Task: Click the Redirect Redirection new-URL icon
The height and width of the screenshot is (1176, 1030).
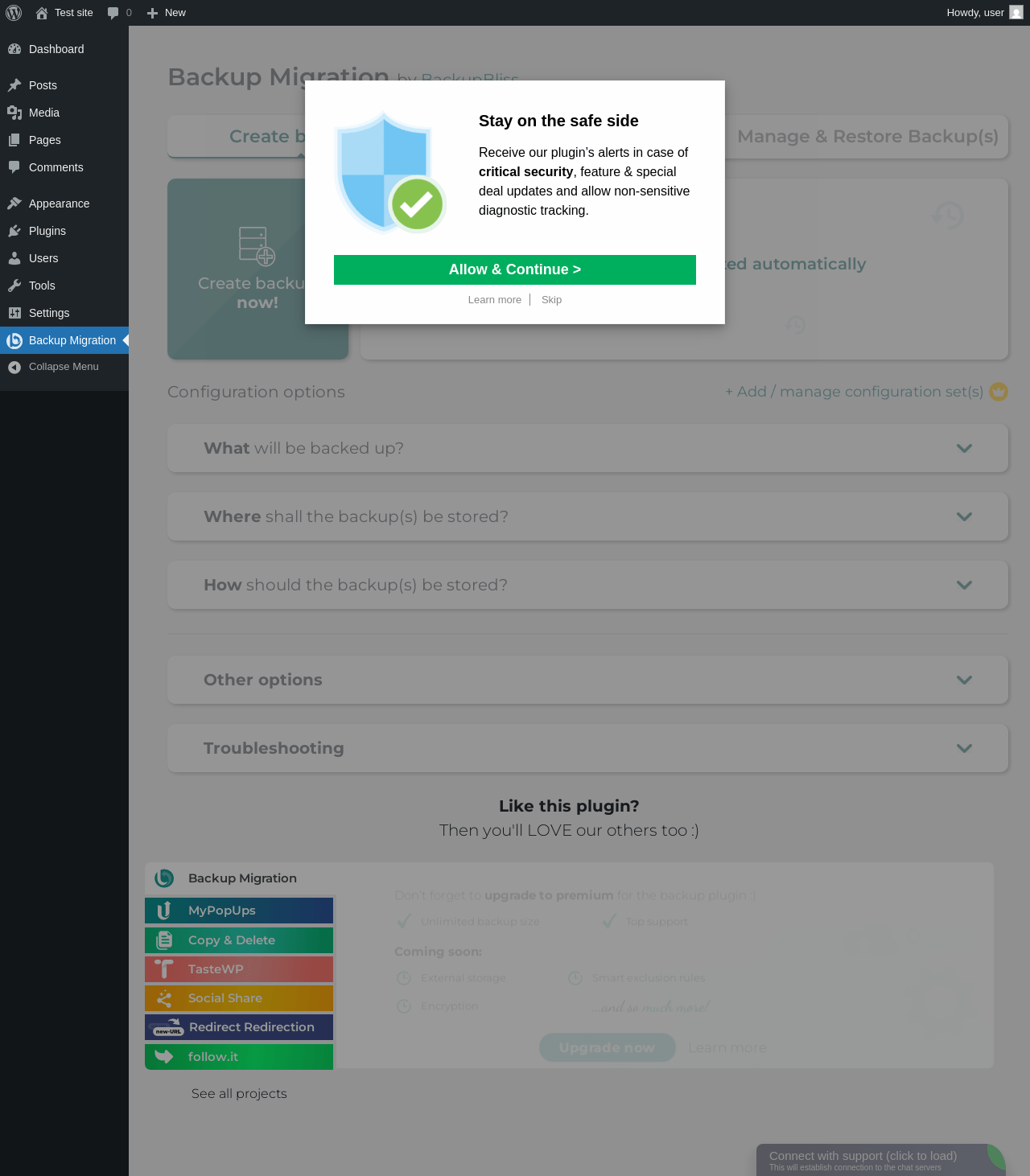Action: point(168,1027)
